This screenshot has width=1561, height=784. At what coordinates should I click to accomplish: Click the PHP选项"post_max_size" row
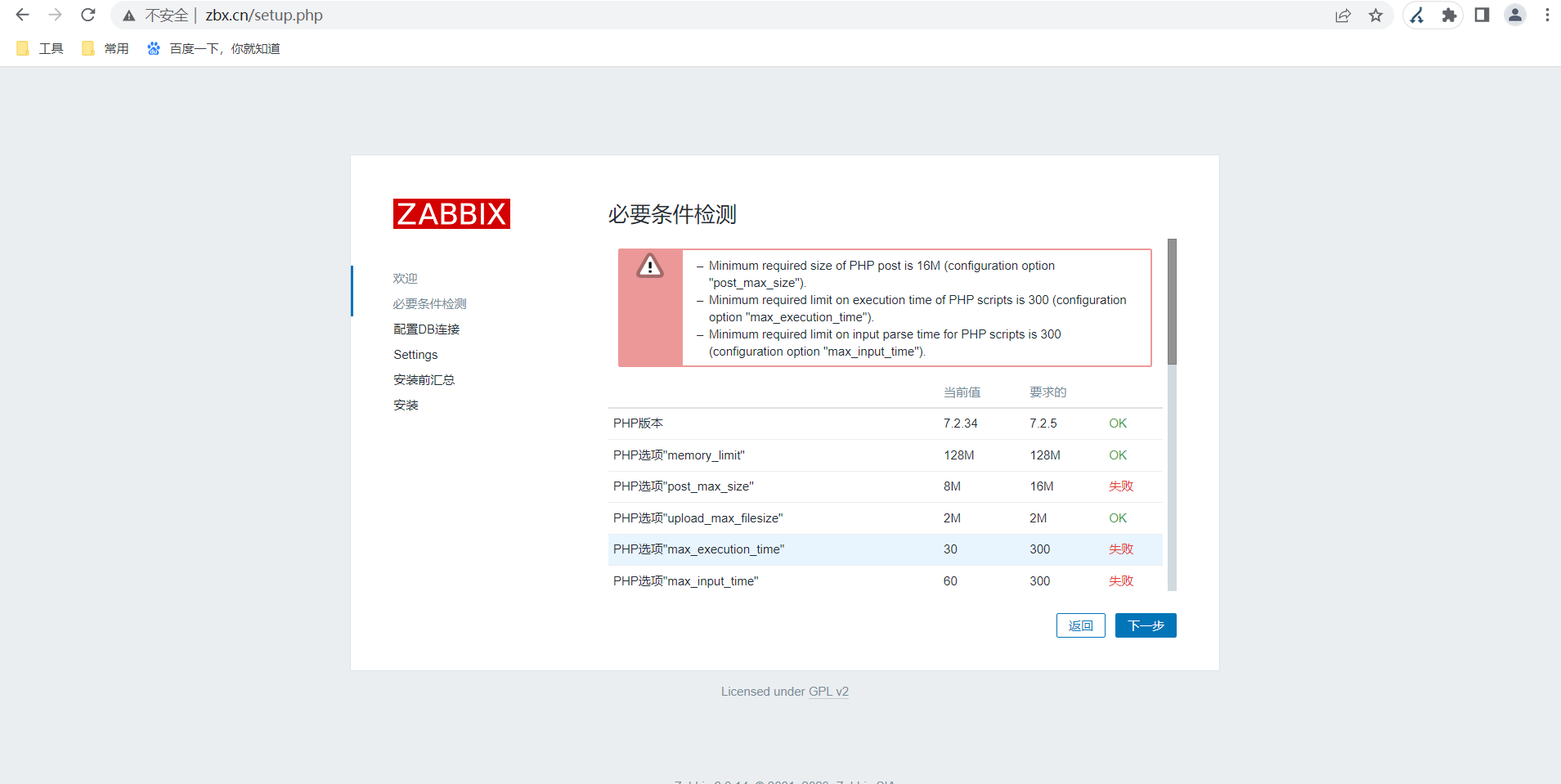[x=886, y=486]
